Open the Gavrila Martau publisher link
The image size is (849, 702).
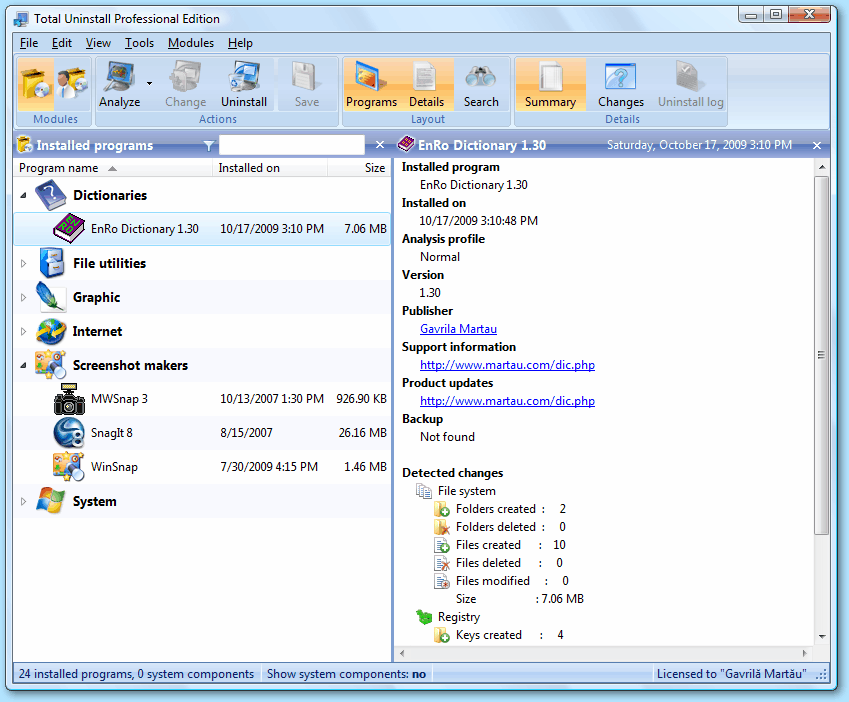pyautogui.click(x=458, y=329)
